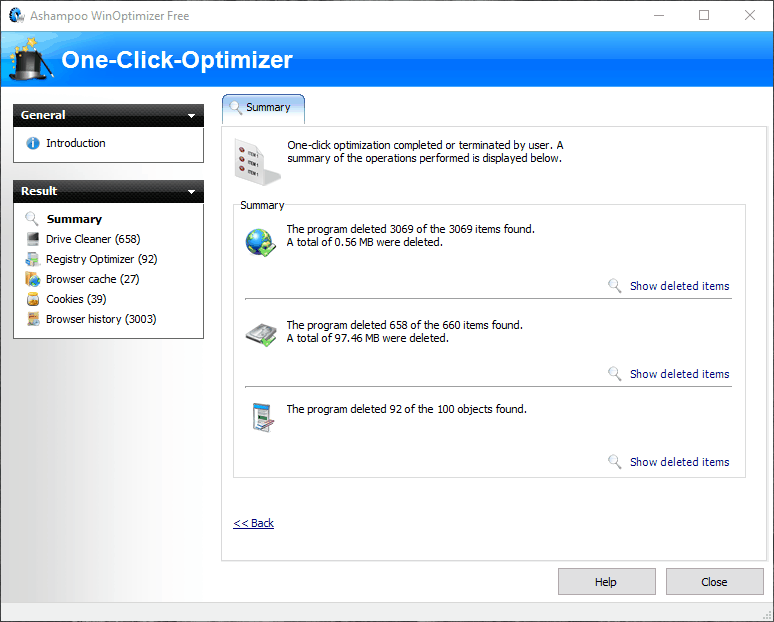Click the magnifier icon next to Summary in Result
This screenshot has height=622, width=774.
pyautogui.click(x=32, y=219)
